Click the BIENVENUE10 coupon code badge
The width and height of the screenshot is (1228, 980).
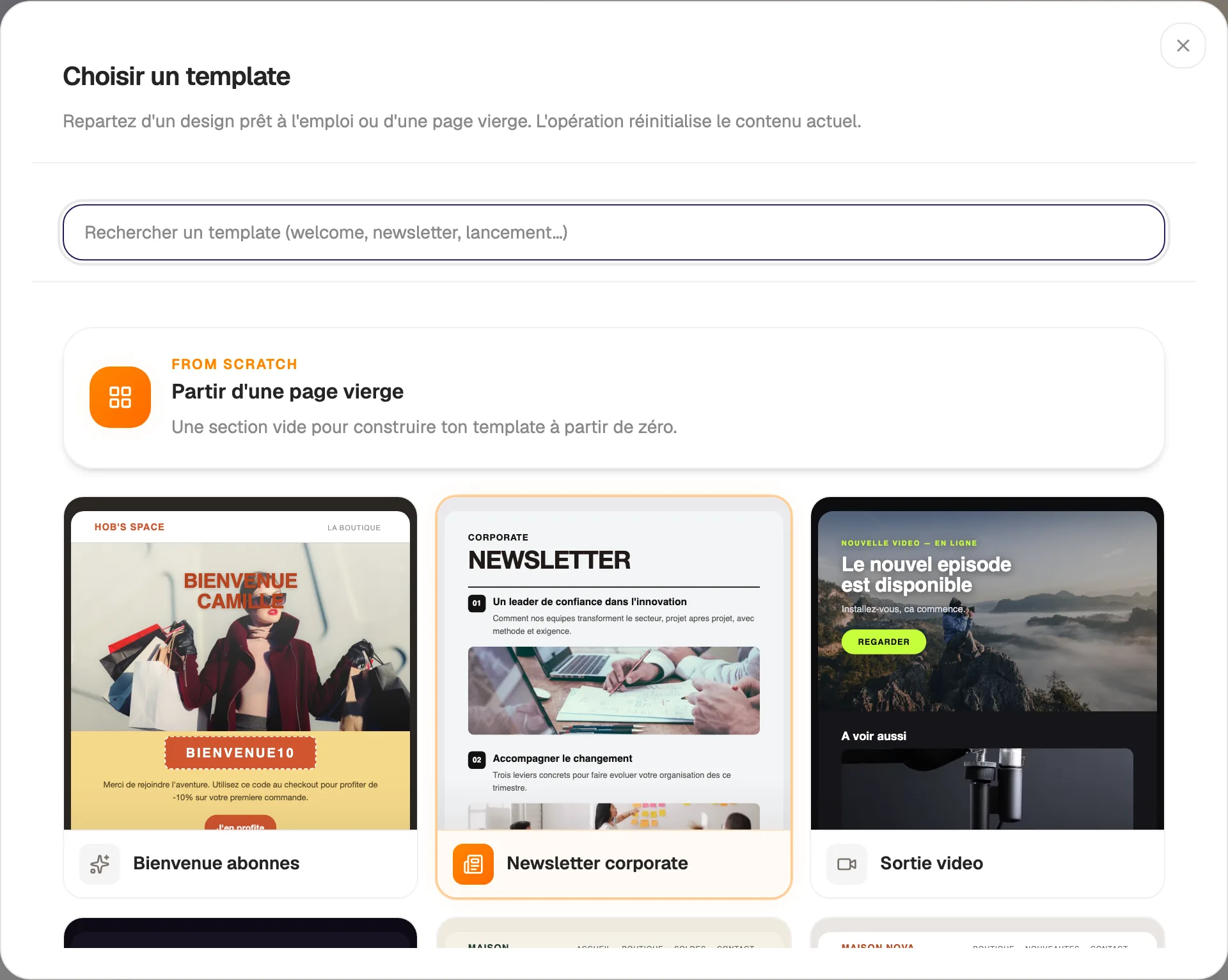(x=240, y=753)
